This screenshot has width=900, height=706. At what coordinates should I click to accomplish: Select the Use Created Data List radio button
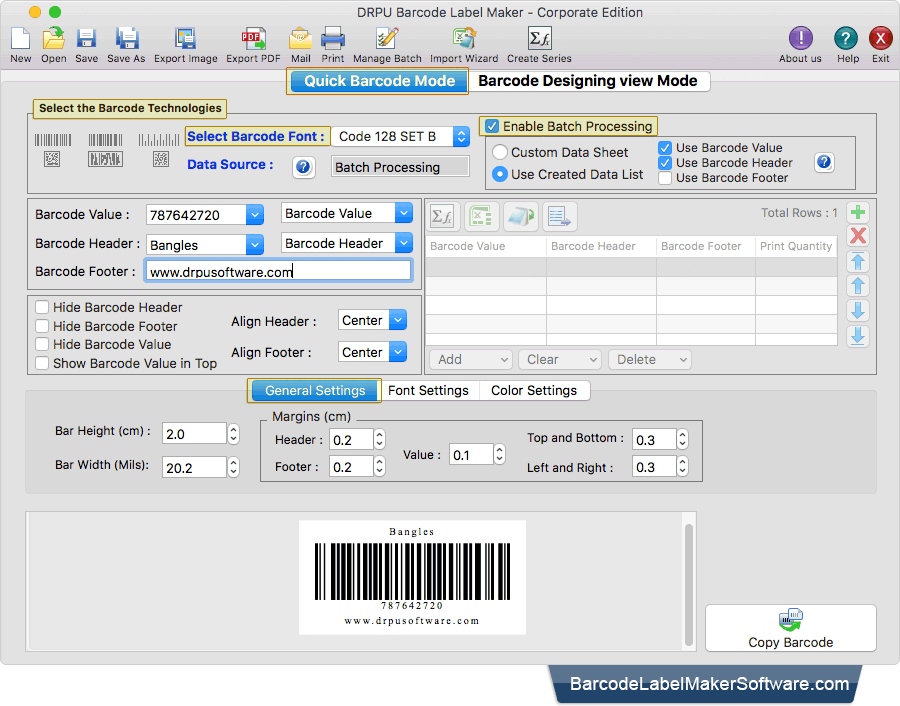pyautogui.click(x=500, y=174)
